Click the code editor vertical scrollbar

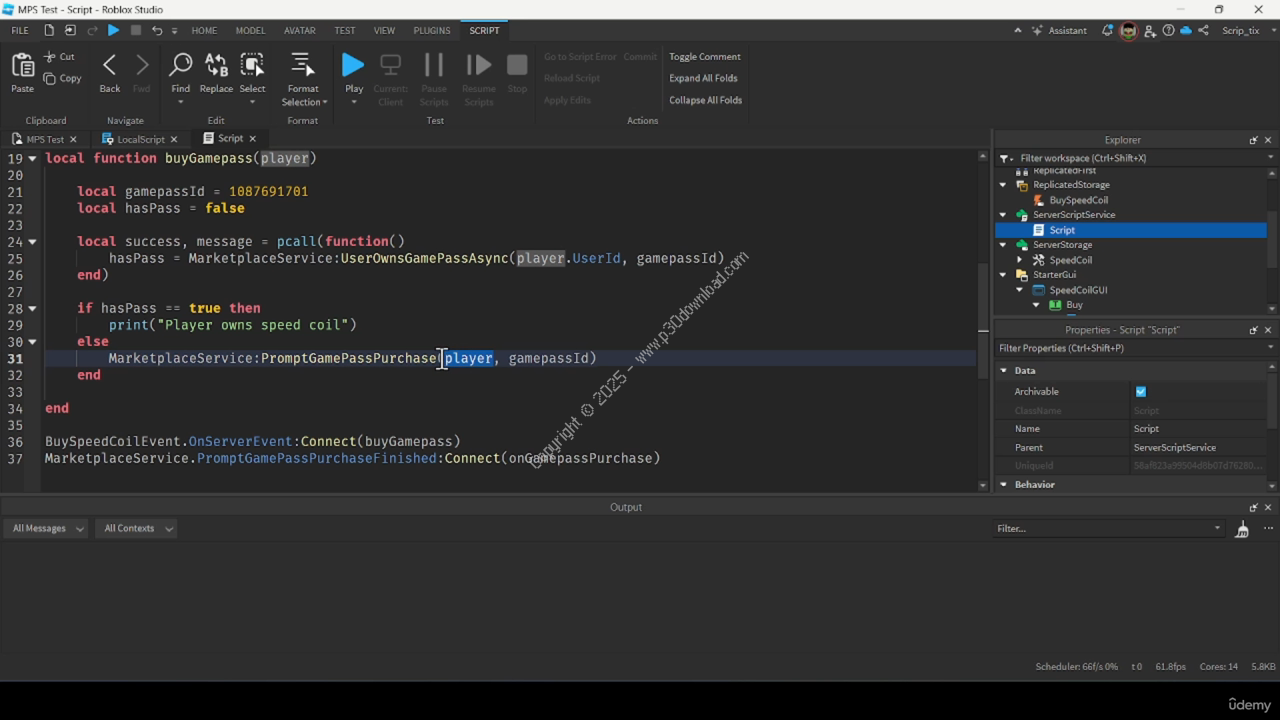(x=983, y=320)
